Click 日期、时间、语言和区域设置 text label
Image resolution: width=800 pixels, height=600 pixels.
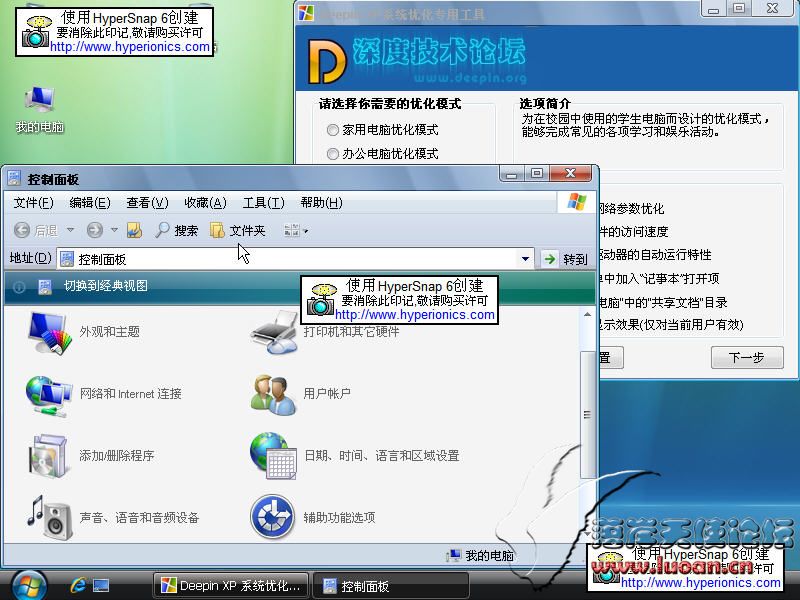pos(382,456)
